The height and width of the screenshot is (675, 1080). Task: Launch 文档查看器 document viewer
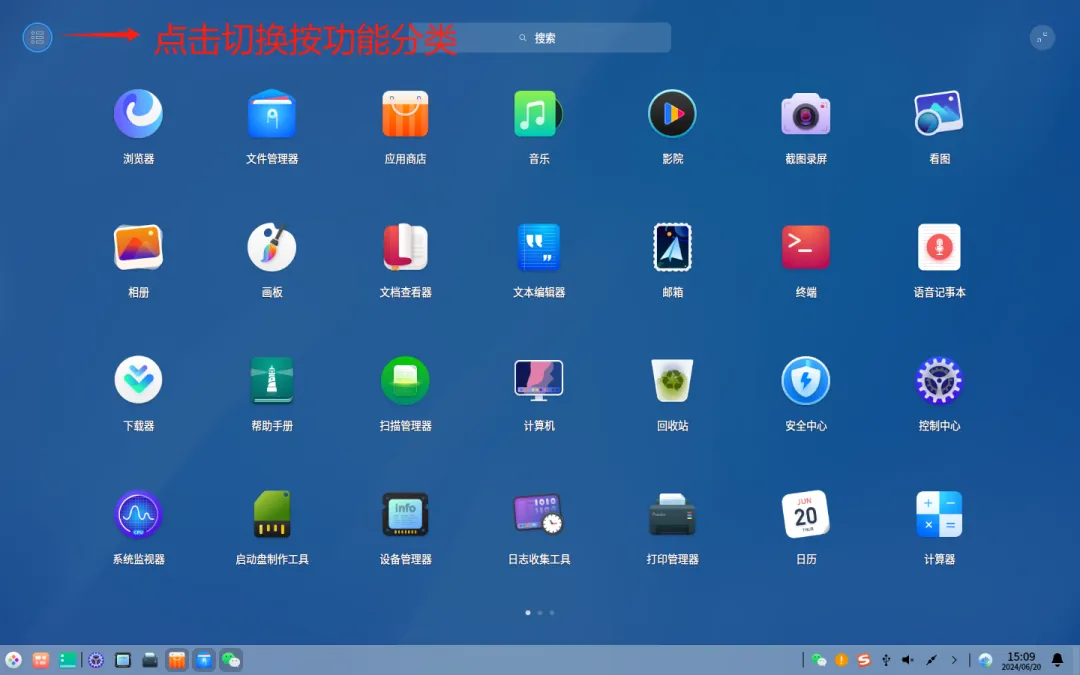pyautogui.click(x=405, y=247)
